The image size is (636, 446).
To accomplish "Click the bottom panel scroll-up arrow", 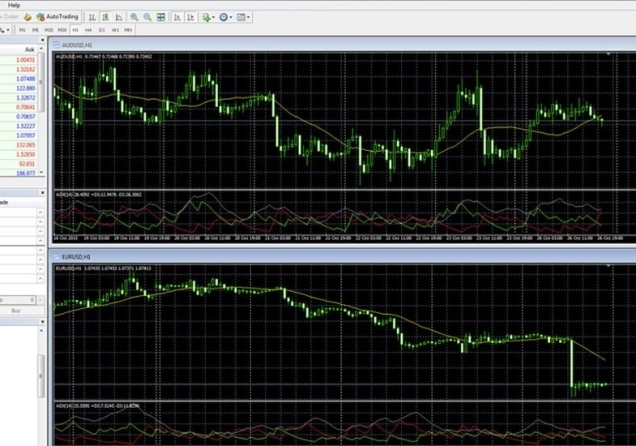I will pyautogui.click(x=41, y=331).
